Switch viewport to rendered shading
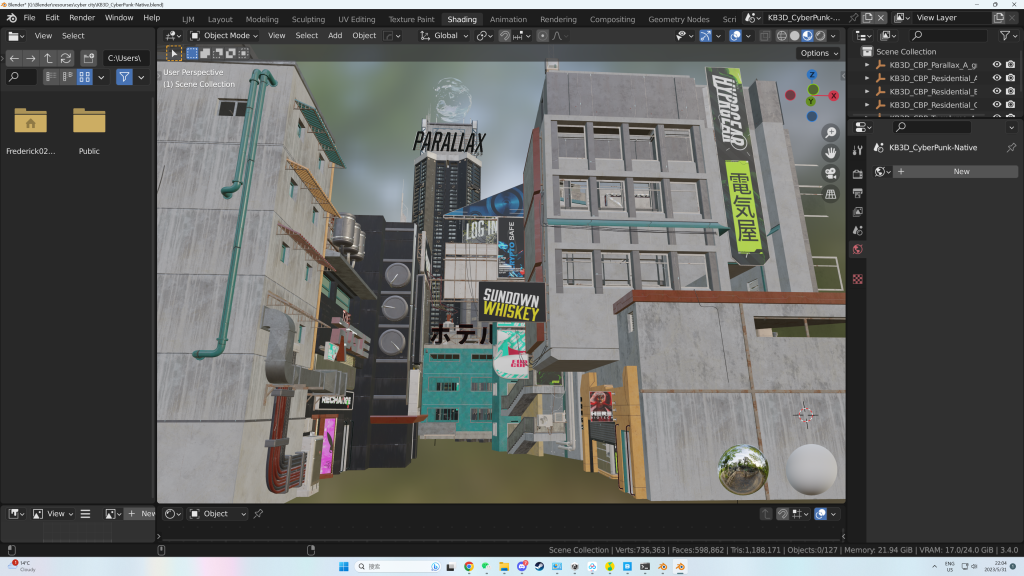This screenshot has height=576, width=1024. pos(821,36)
